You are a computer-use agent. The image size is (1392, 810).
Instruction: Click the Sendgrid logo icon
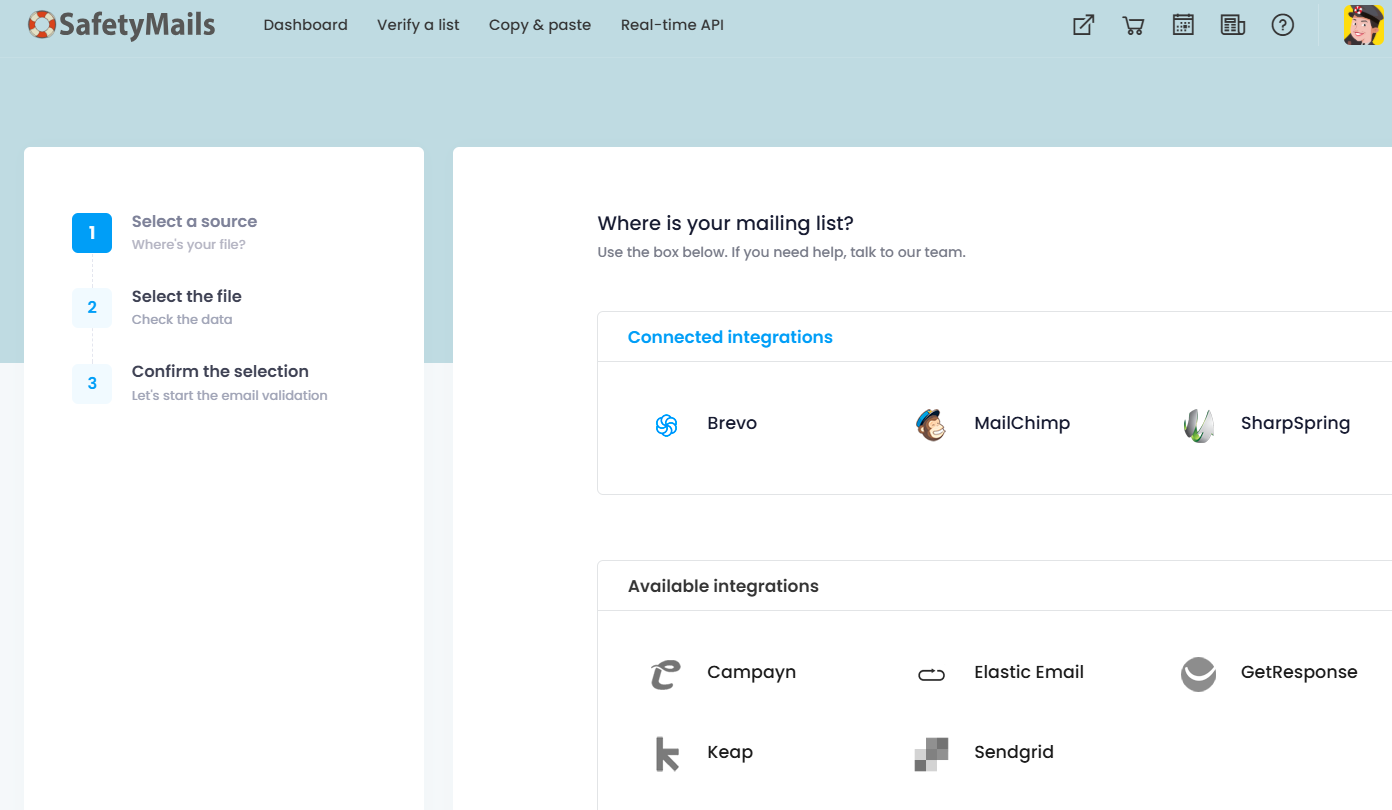931,754
